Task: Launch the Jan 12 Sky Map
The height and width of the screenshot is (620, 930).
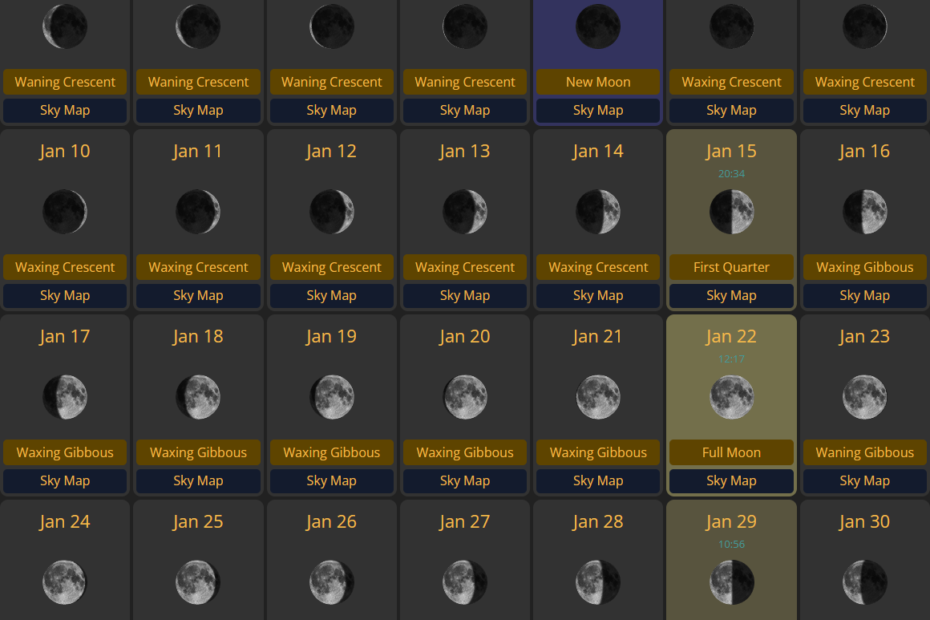Action: [332, 295]
